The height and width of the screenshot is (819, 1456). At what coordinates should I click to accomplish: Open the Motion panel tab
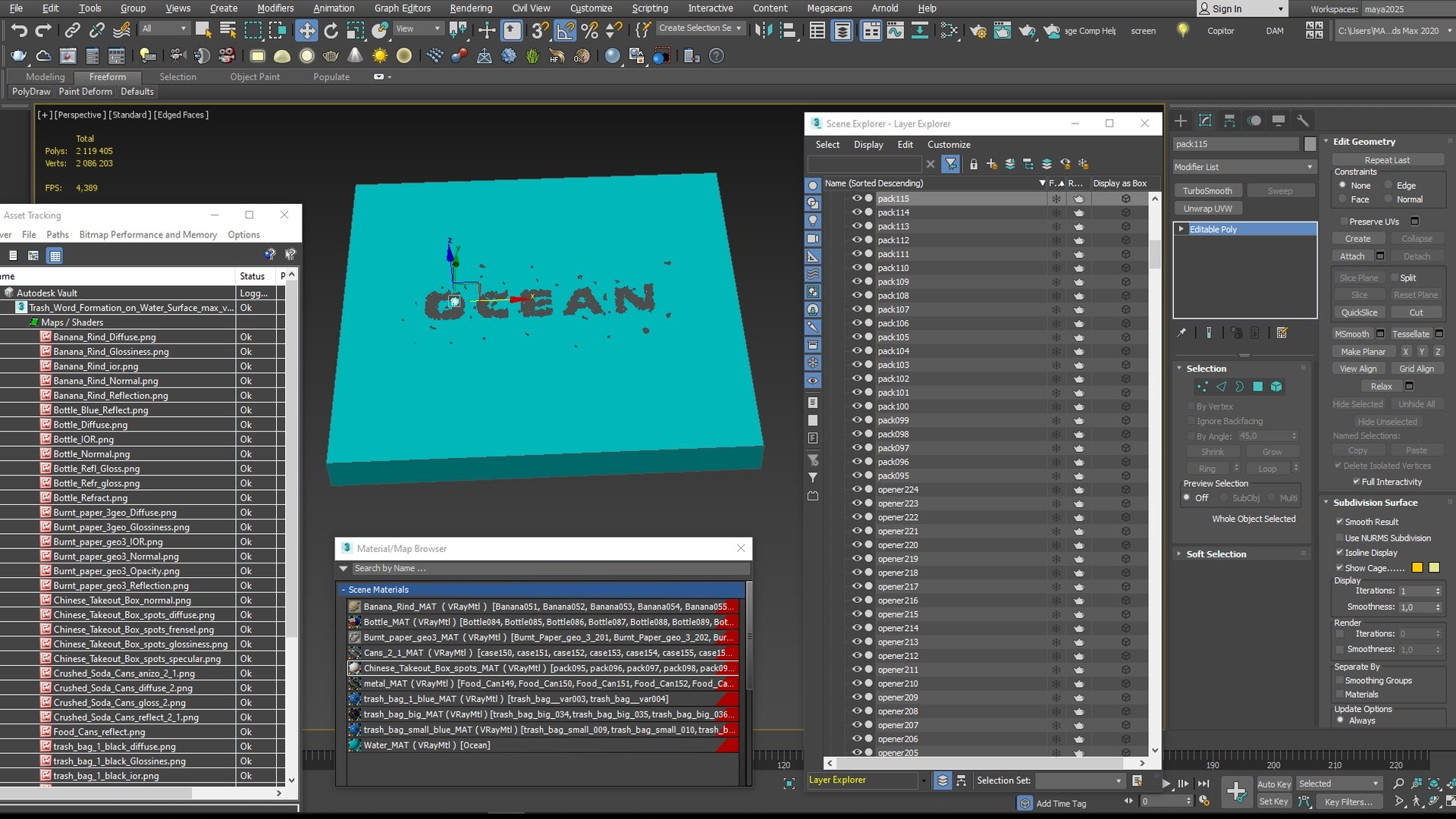[1254, 121]
